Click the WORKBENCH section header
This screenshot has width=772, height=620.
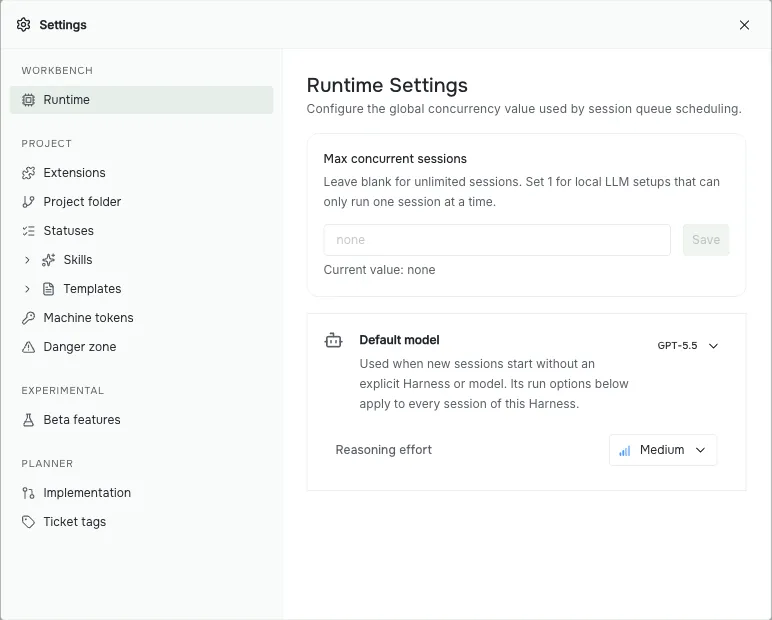pos(57,70)
